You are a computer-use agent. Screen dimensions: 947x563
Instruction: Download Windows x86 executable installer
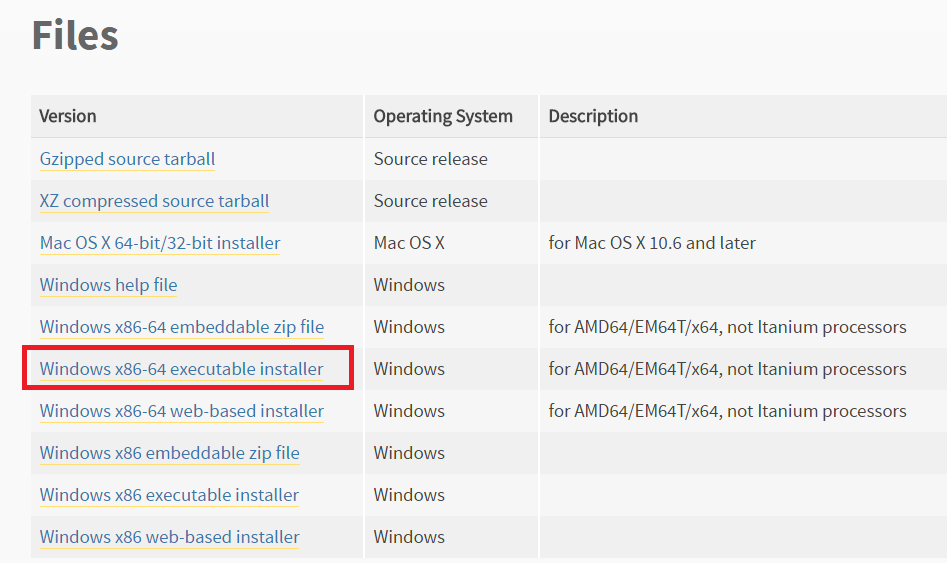[169, 495]
